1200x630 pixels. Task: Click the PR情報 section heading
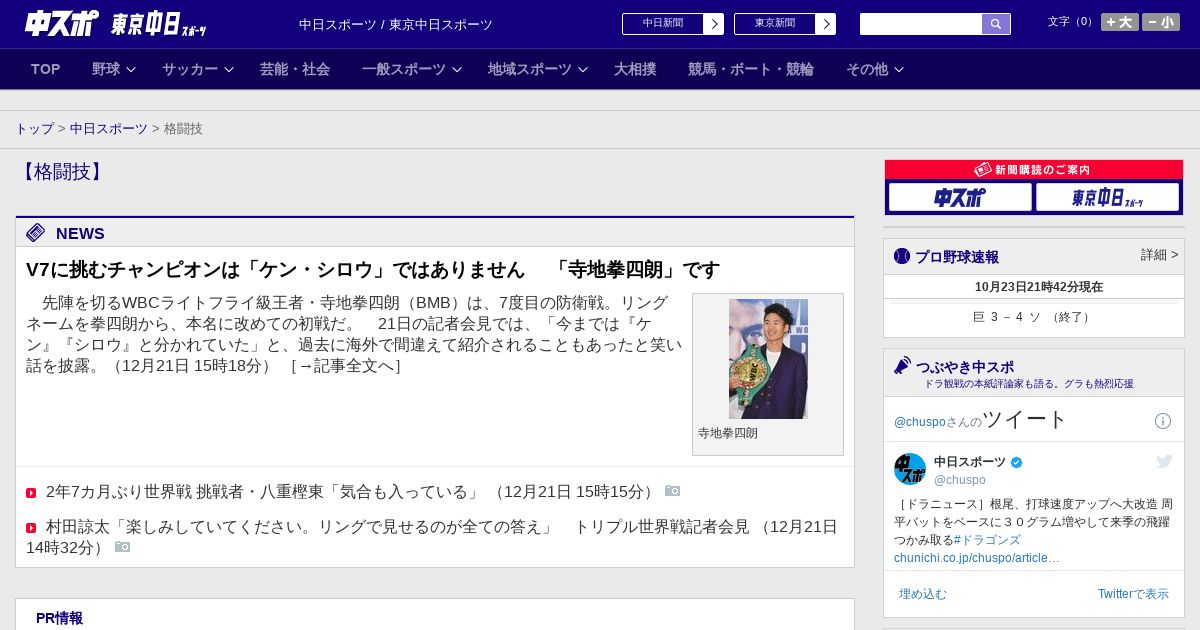tap(60, 618)
